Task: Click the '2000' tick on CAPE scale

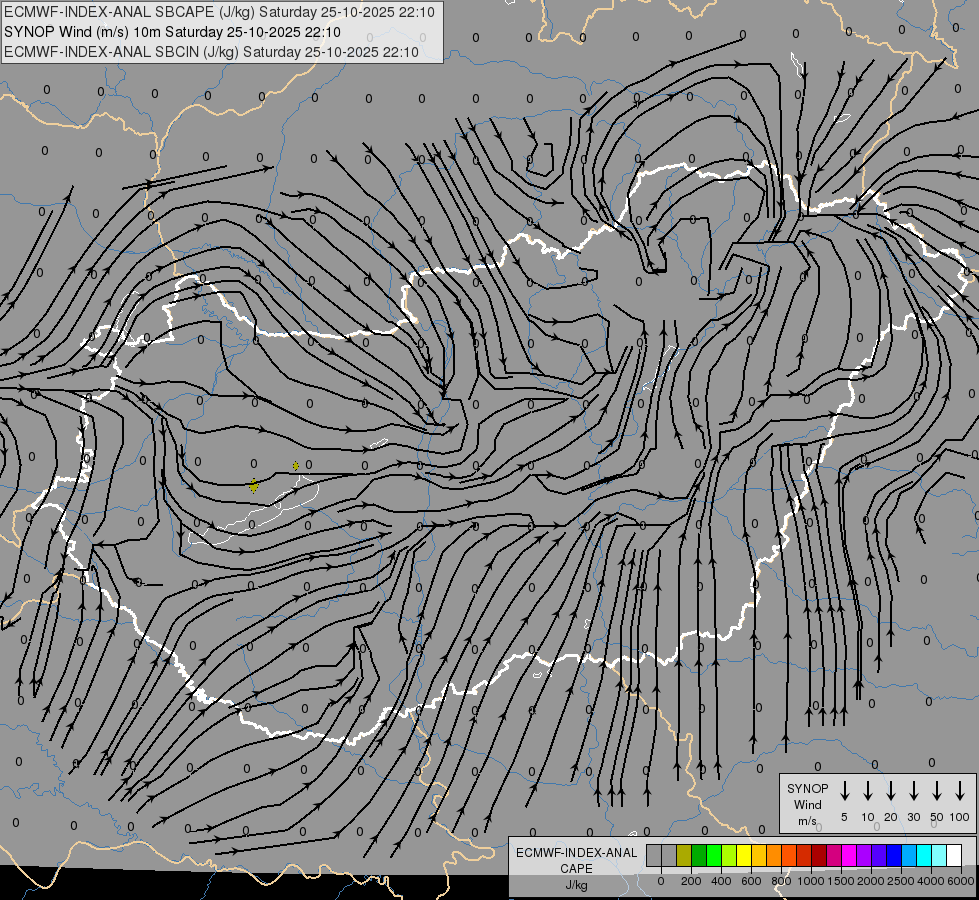Action: (x=871, y=881)
